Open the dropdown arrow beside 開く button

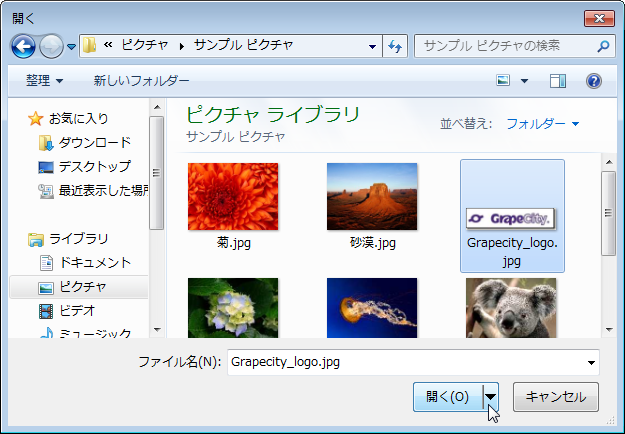point(490,396)
